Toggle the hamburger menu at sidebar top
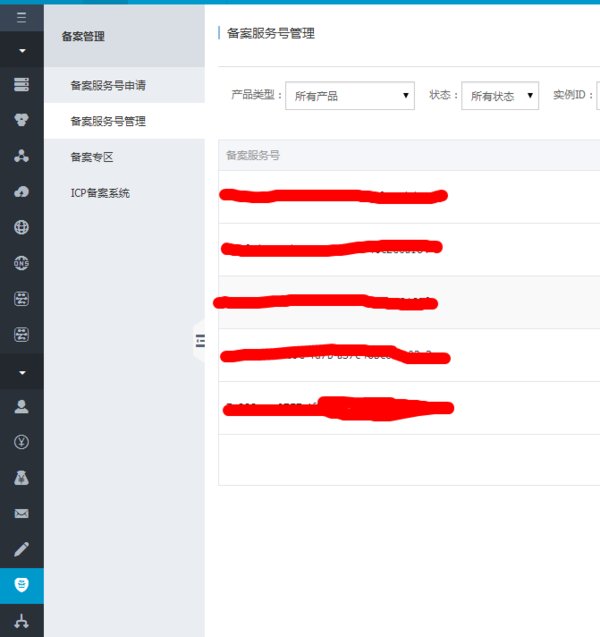The width and height of the screenshot is (600, 637). tap(22, 17)
